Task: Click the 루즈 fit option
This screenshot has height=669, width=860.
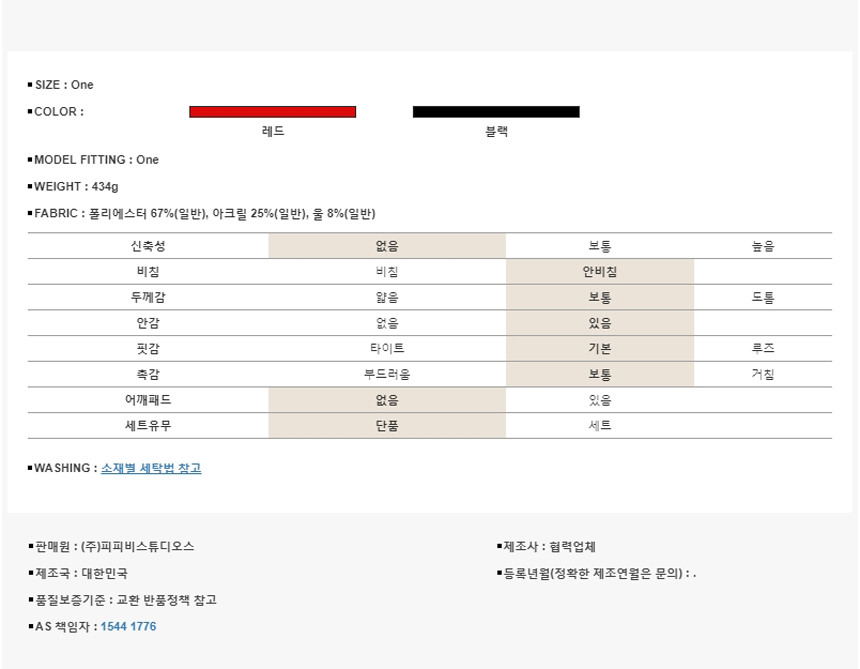Action: [x=763, y=349]
